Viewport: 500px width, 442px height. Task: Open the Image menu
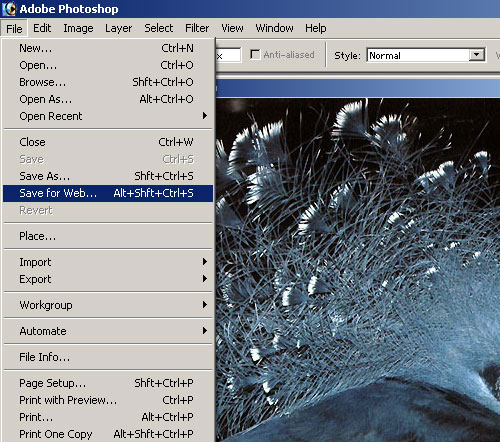[78, 28]
